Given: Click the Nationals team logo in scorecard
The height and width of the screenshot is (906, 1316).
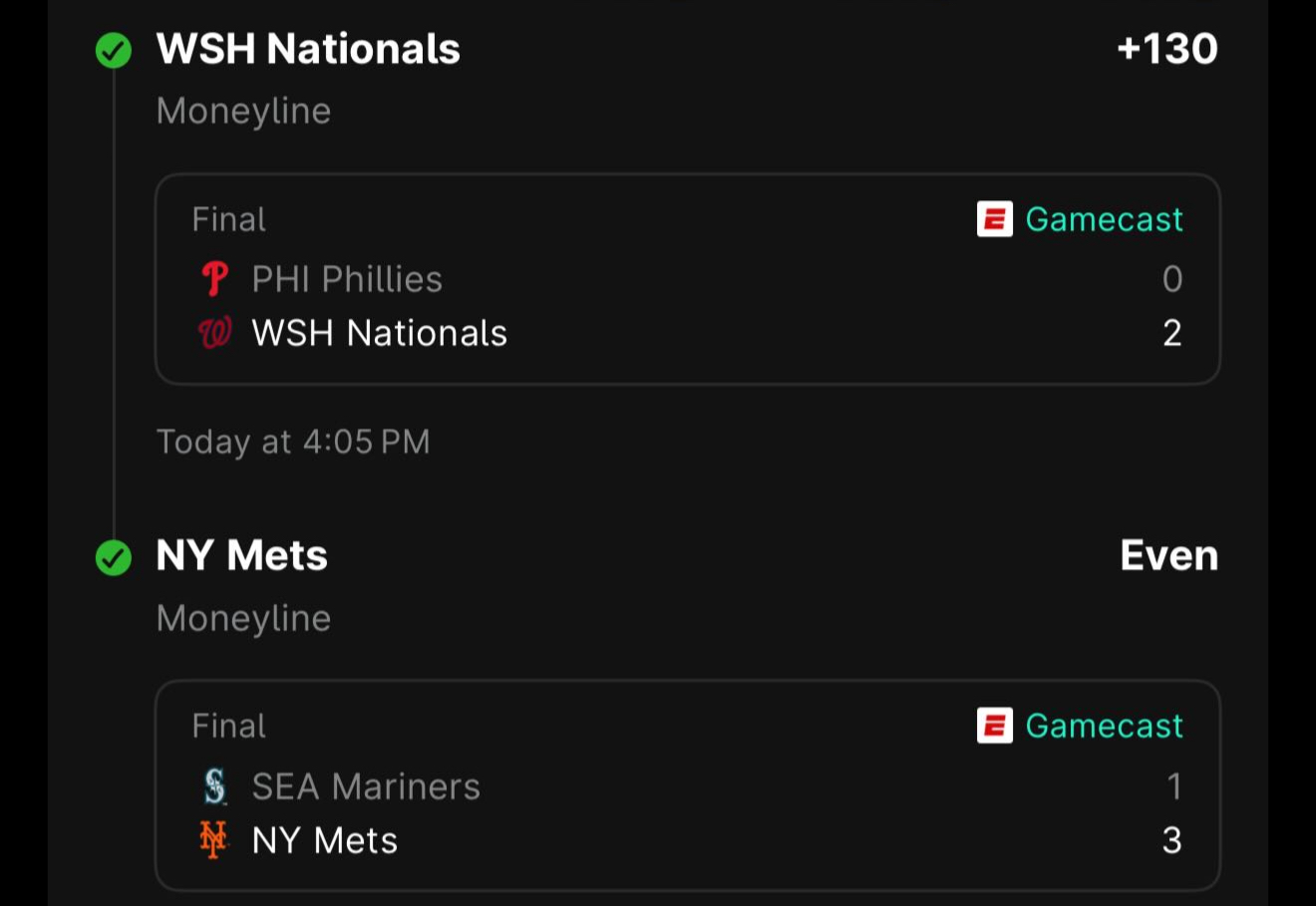Looking at the screenshot, I should point(214,333).
